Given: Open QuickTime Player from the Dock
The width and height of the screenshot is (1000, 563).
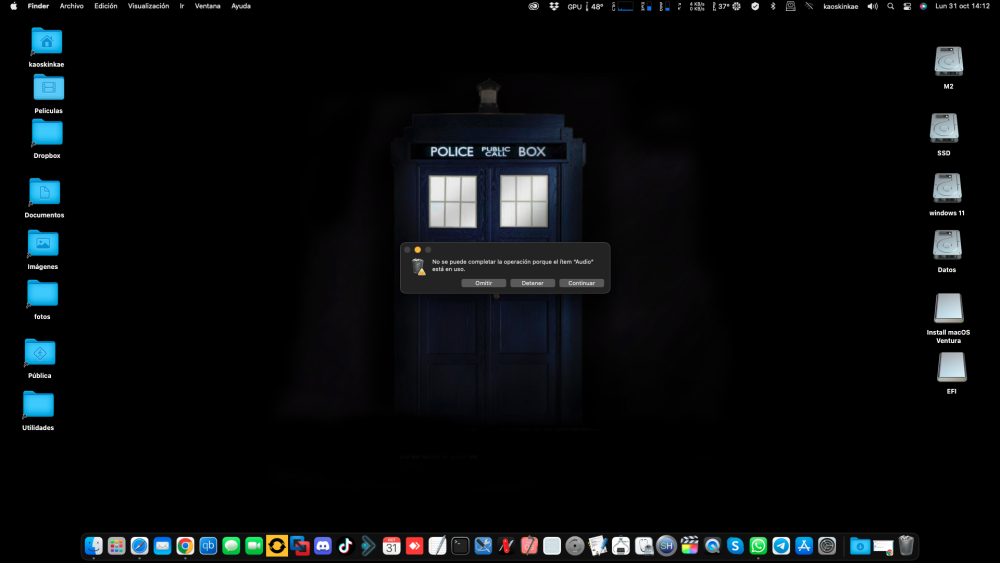Looking at the screenshot, I should coord(712,546).
